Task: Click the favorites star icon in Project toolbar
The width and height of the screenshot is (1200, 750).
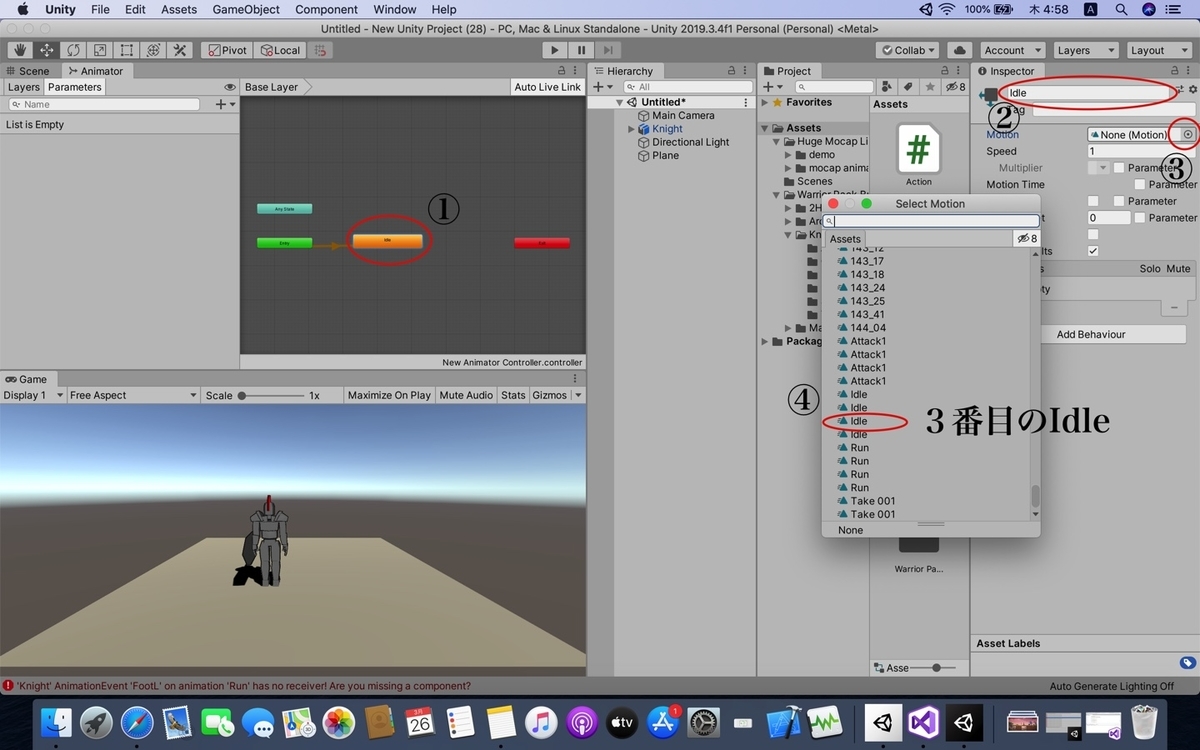Action: click(929, 87)
